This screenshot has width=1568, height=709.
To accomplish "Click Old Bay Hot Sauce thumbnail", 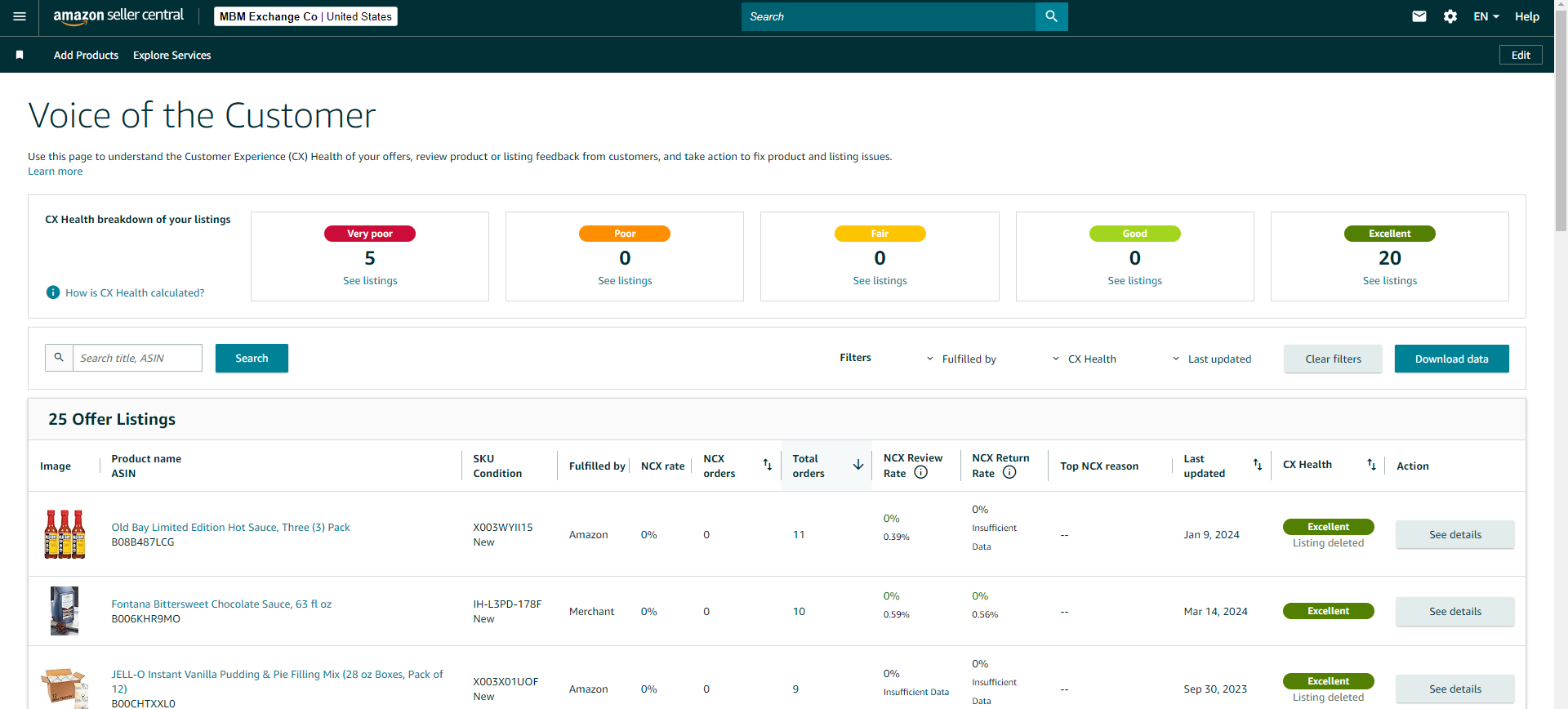I will click(65, 534).
